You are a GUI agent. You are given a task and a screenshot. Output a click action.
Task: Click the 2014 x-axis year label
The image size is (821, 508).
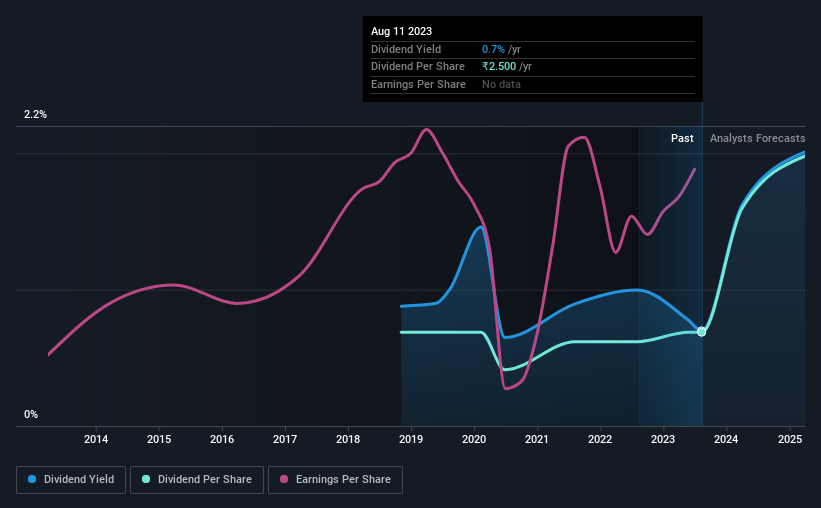(x=96, y=439)
